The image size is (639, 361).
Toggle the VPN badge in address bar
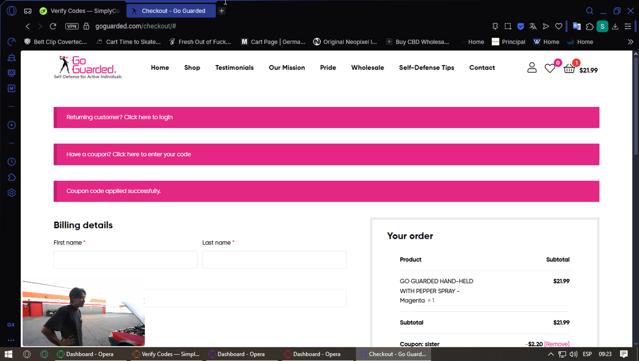coord(72,26)
